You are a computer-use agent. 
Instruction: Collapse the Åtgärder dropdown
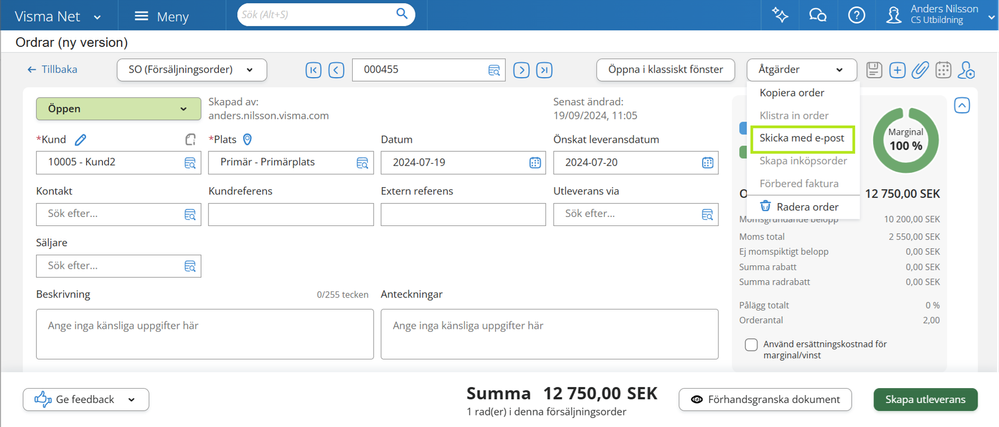pyautogui.click(x=801, y=69)
